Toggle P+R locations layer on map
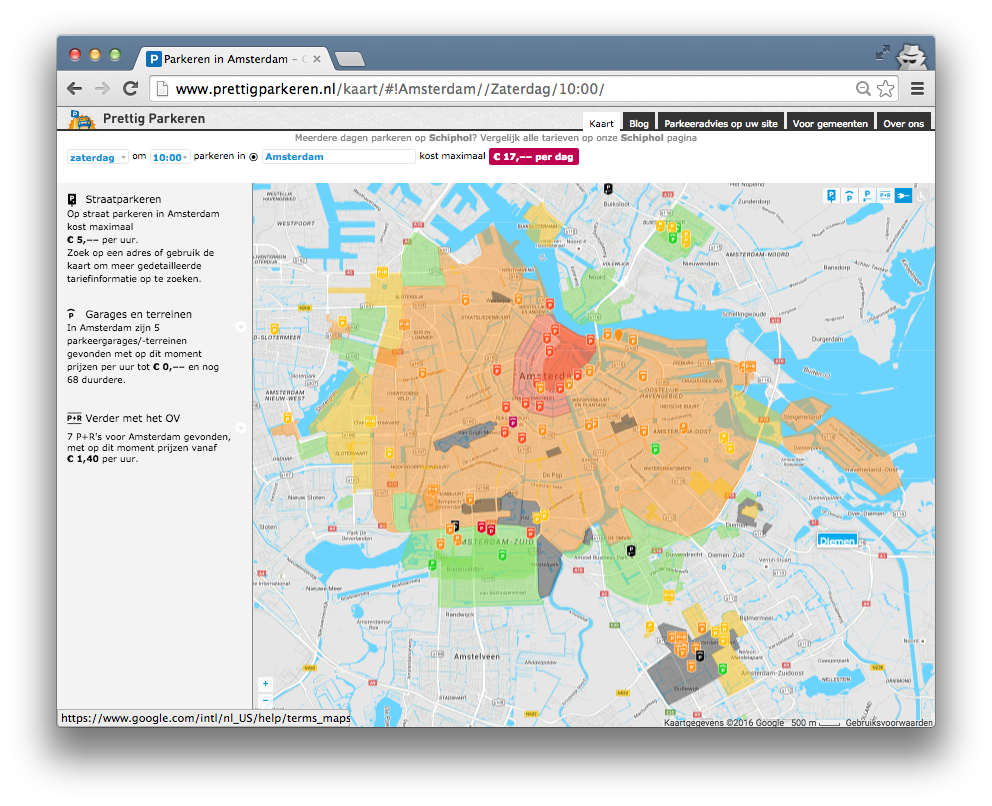The width and height of the screenshot is (992, 806). pos(885,196)
